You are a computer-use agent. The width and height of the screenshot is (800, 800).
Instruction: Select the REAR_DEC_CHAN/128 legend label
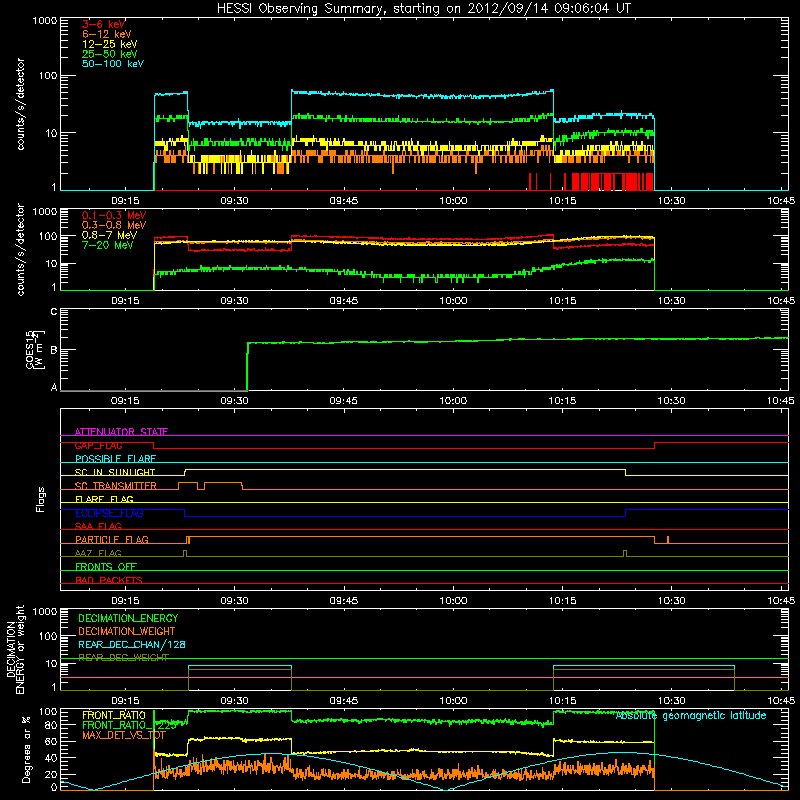[132, 645]
